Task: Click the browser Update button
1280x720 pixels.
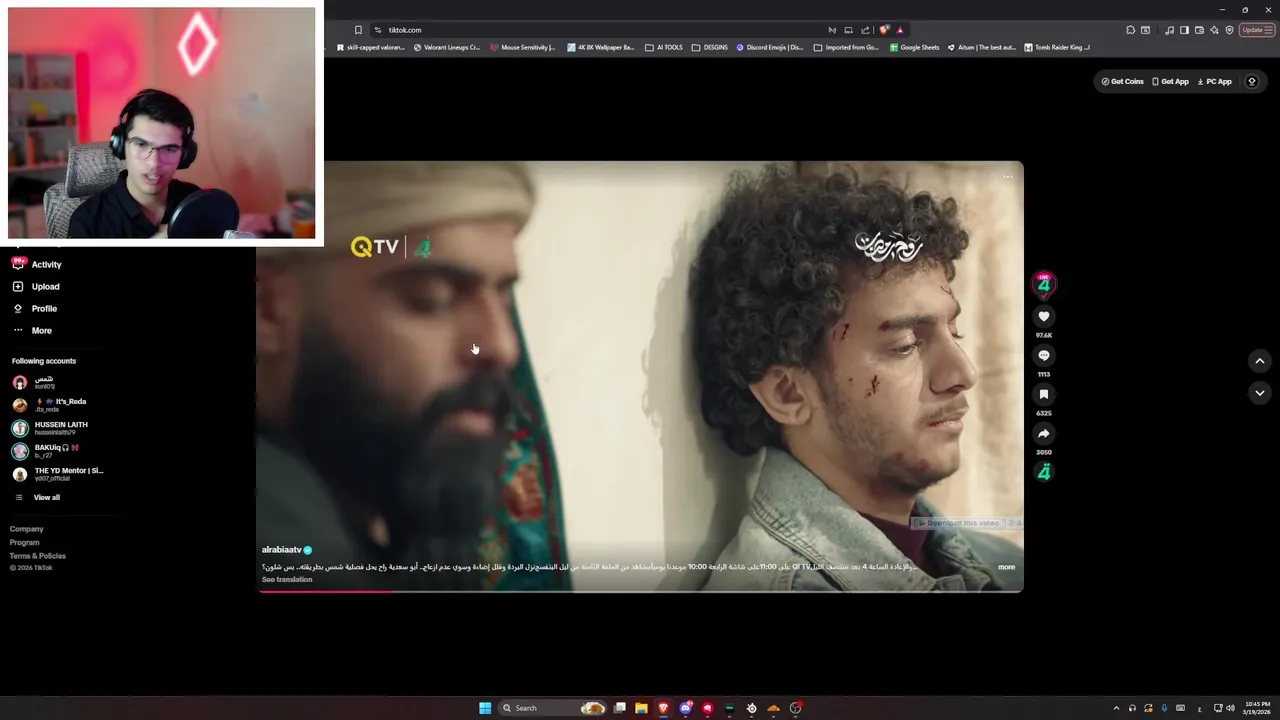Action: pyautogui.click(x=1255, y=30)
